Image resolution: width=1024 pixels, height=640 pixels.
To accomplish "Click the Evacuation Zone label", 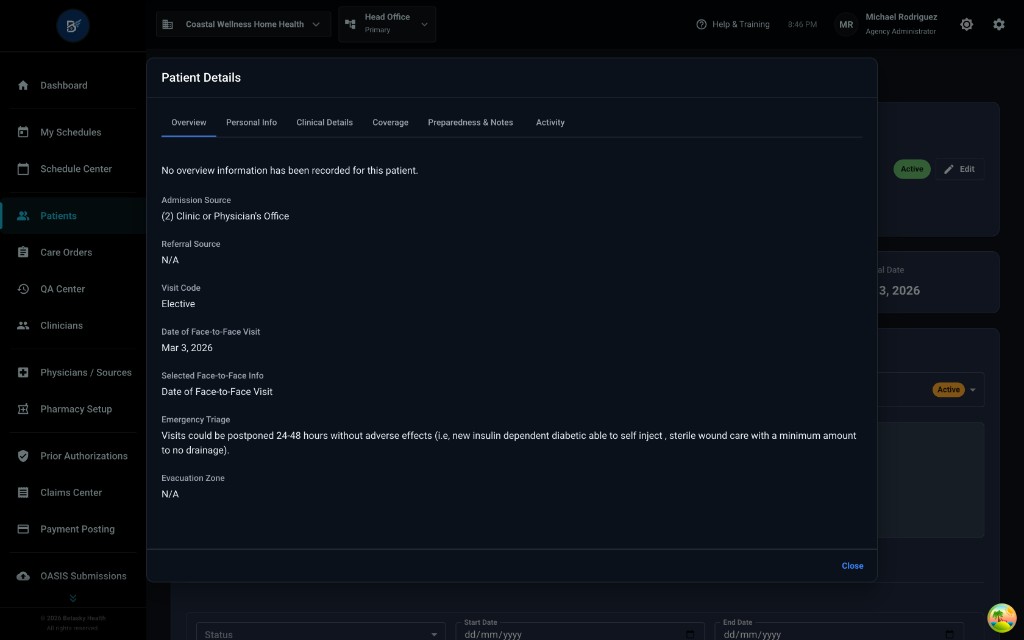I will point(193,478).
